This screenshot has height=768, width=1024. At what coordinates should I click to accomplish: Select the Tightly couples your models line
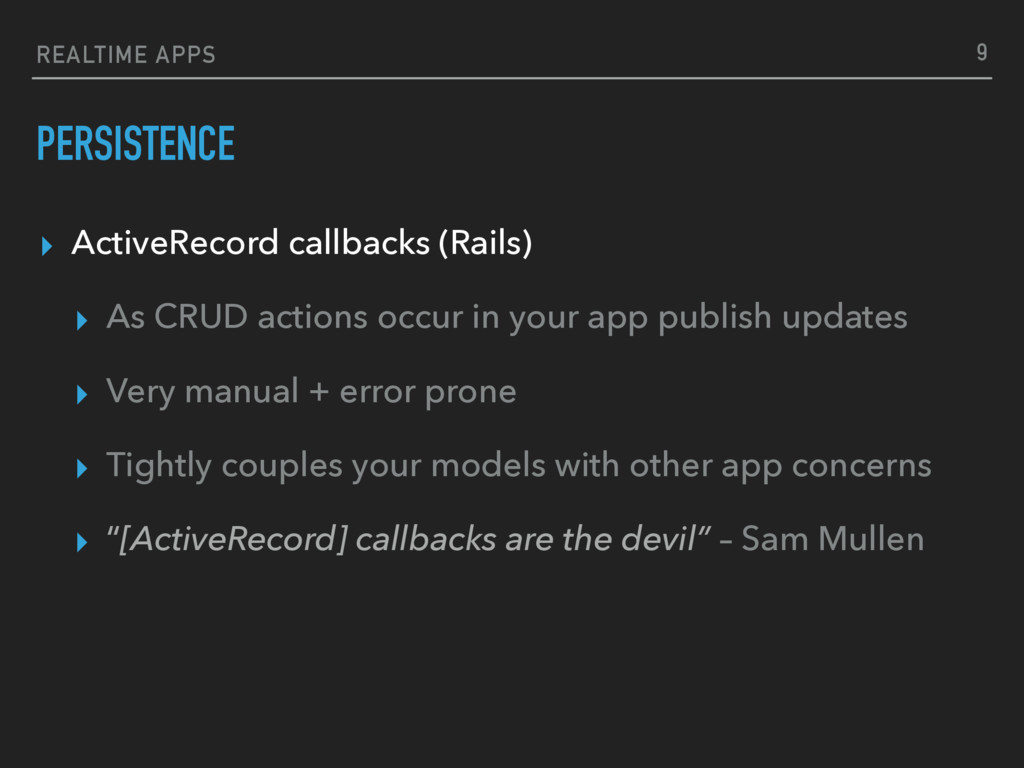[x=519, y=466]
